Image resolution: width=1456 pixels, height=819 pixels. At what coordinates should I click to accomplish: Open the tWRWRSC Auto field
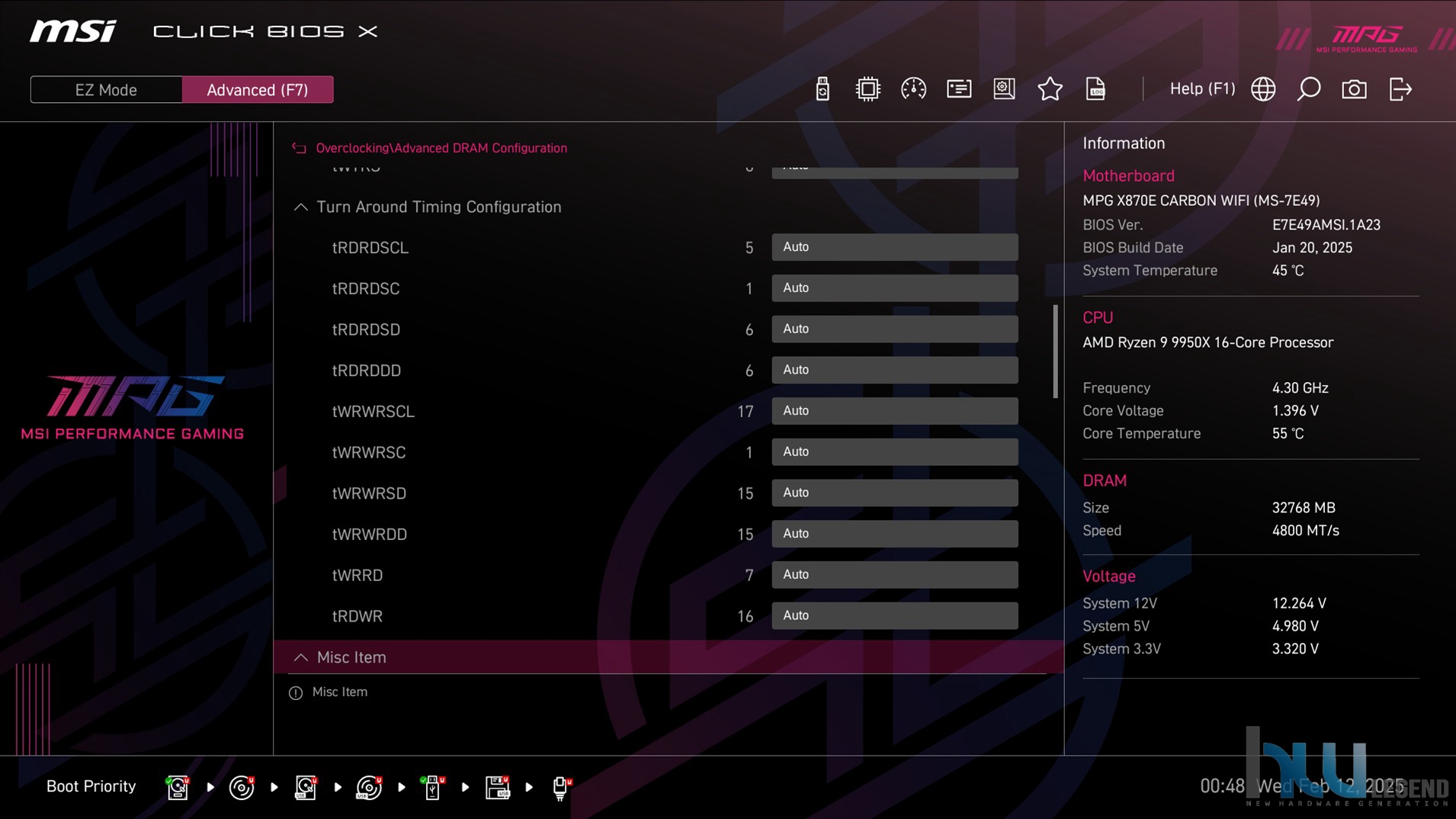tap(894, 452)
